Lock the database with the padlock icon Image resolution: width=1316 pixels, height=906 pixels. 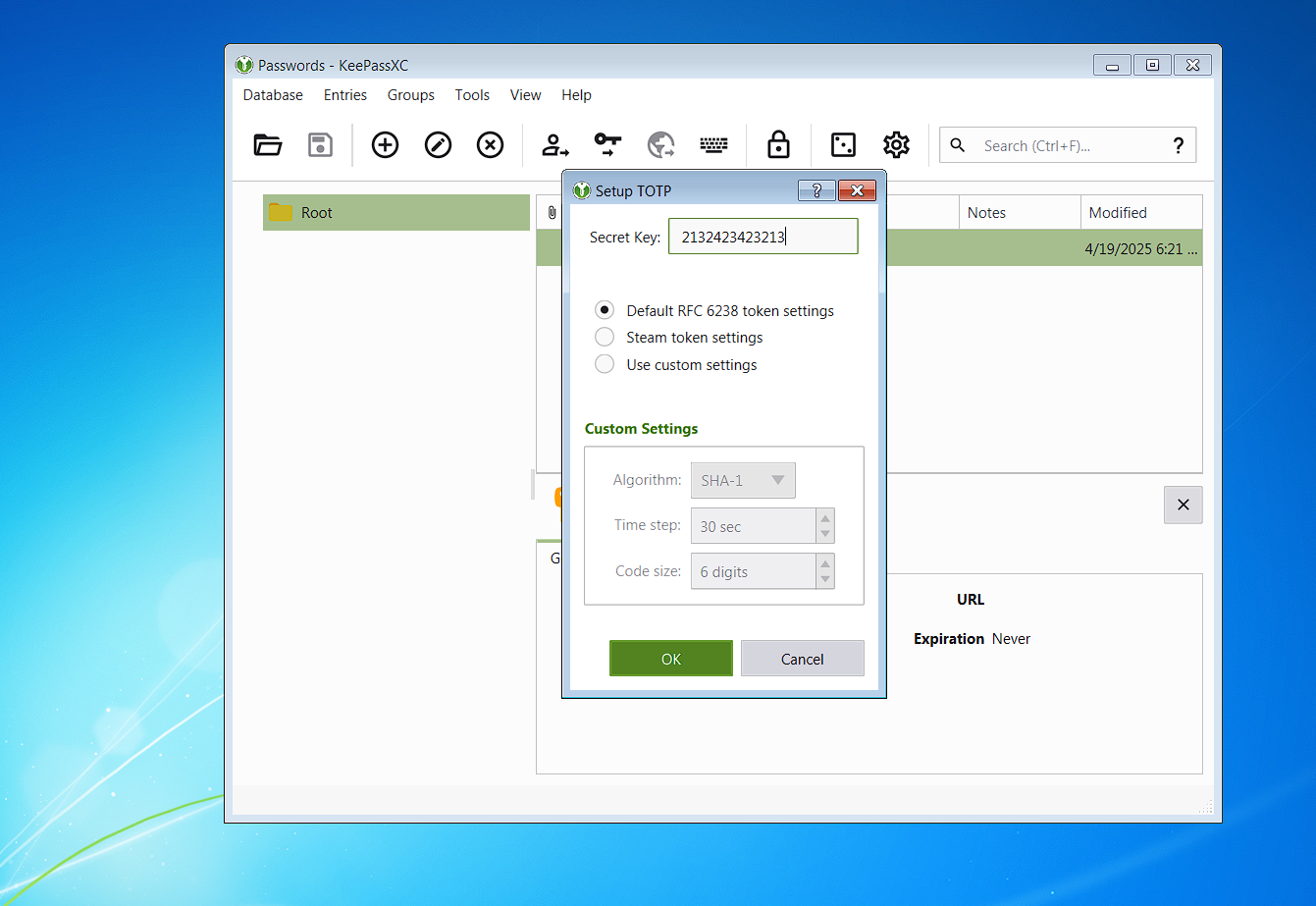778,144
